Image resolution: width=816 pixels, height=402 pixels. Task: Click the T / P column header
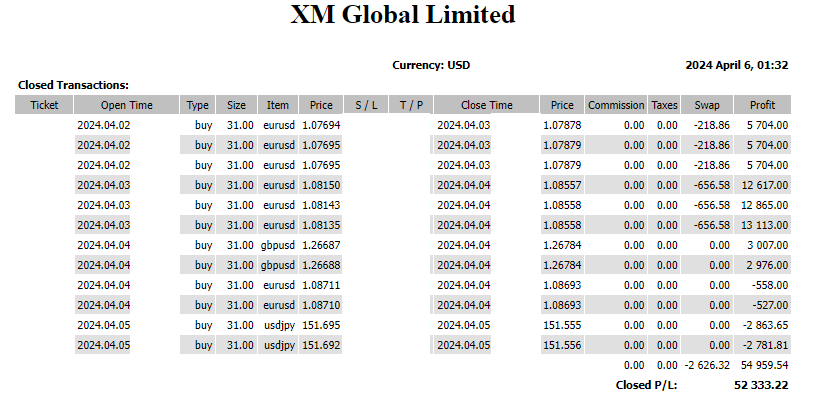point(411,105)
